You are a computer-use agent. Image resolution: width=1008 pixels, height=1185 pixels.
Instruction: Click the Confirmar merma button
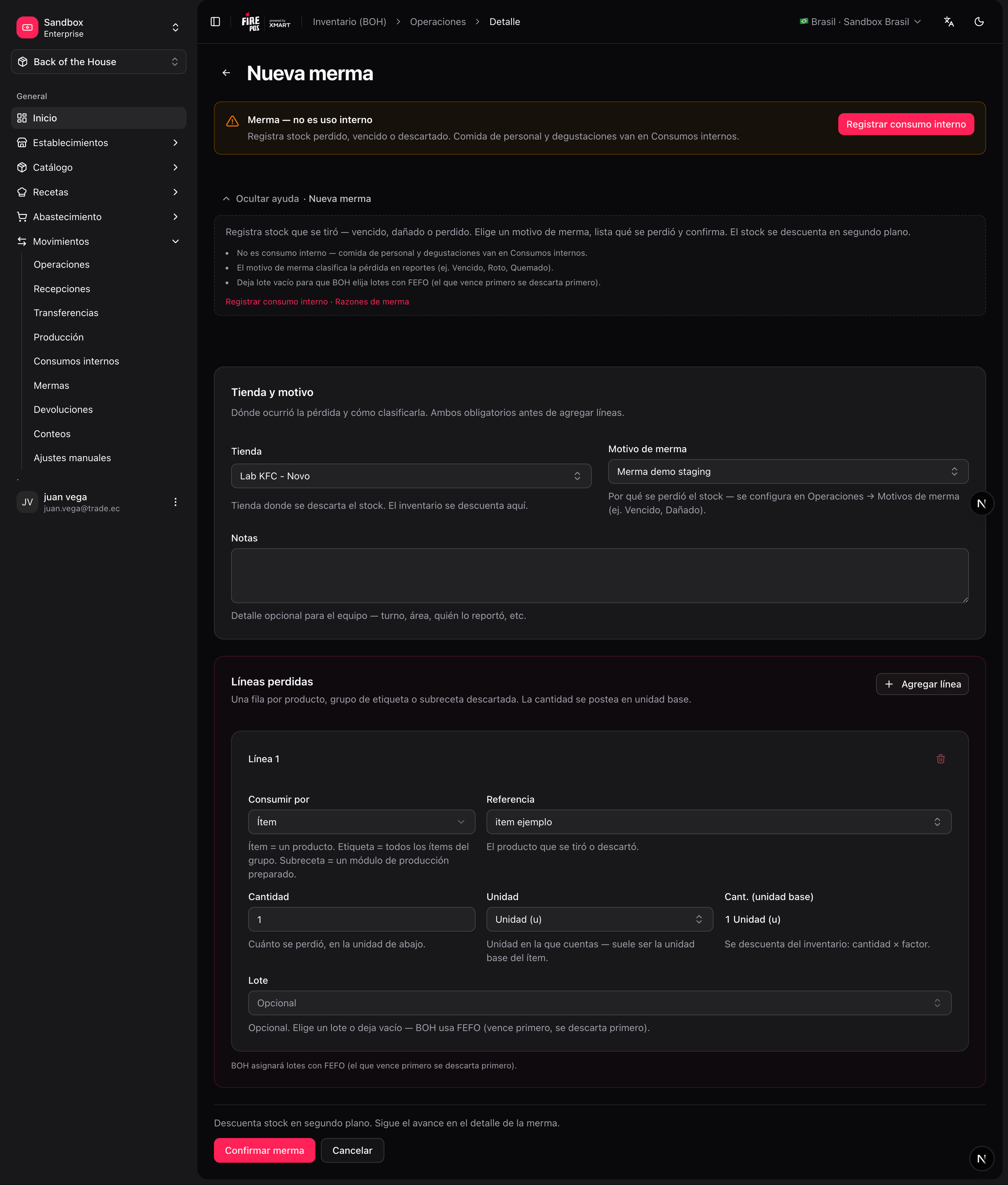pos(264,1150)
